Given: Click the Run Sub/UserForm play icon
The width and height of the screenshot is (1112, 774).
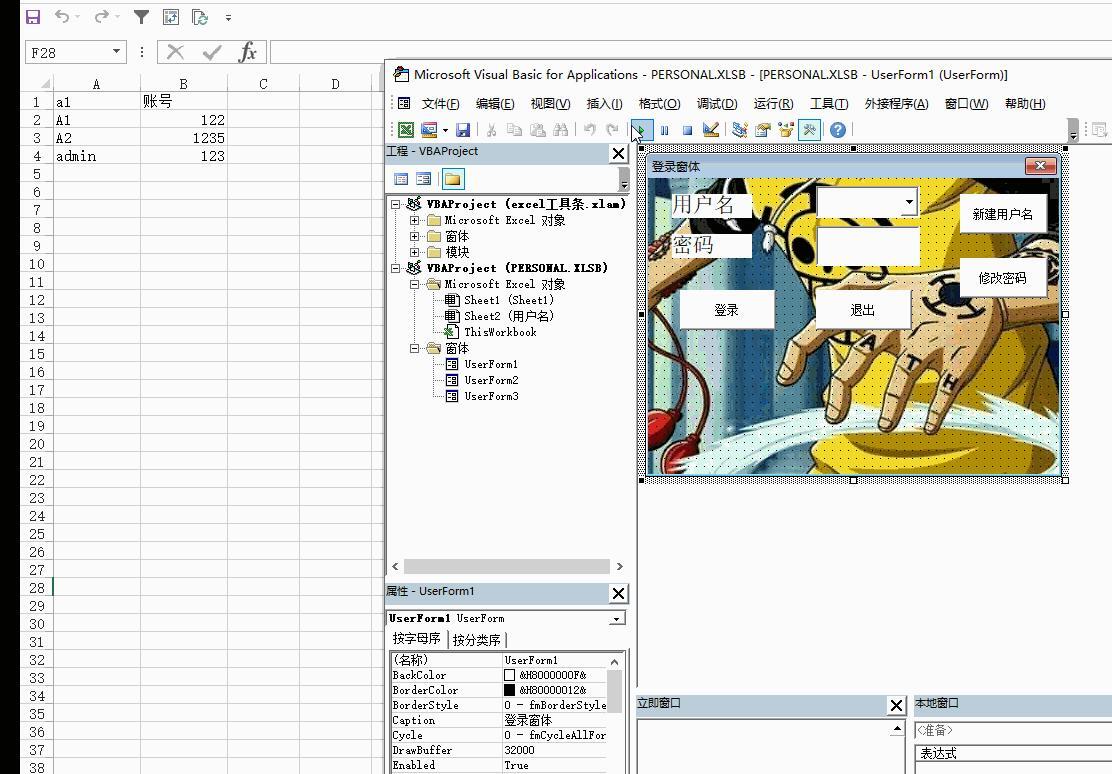Looking at the screenshot, I should (x=641, y=130).
